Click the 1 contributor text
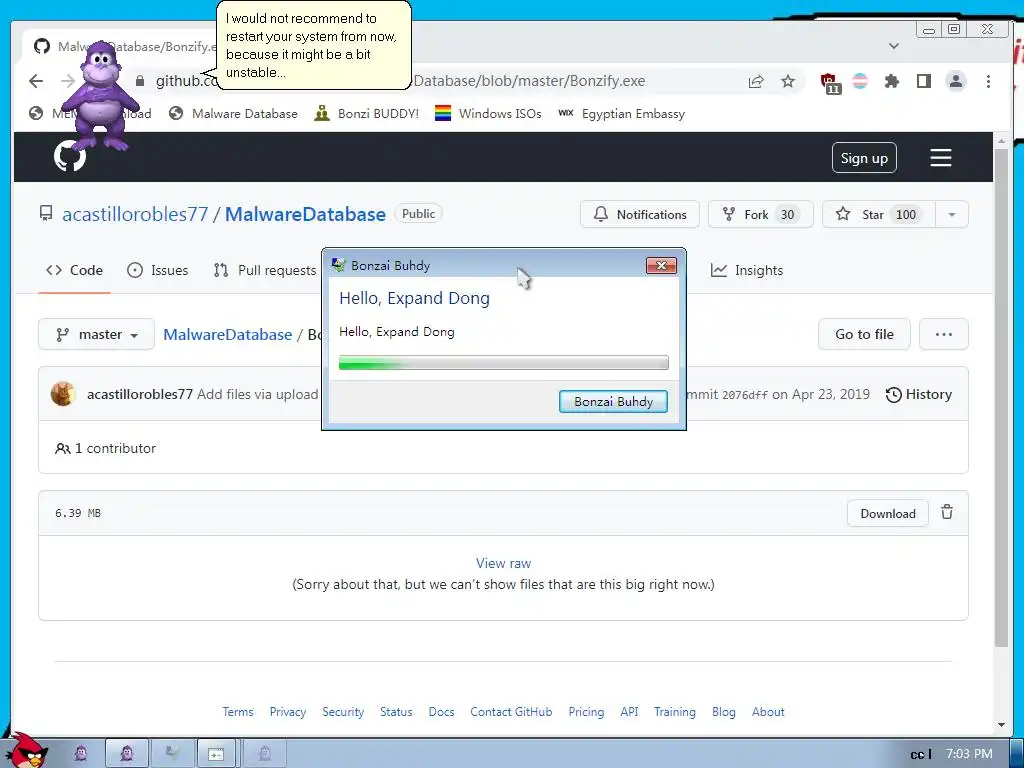Viewport: 1024px width, 768px height. tap(106, 448)
